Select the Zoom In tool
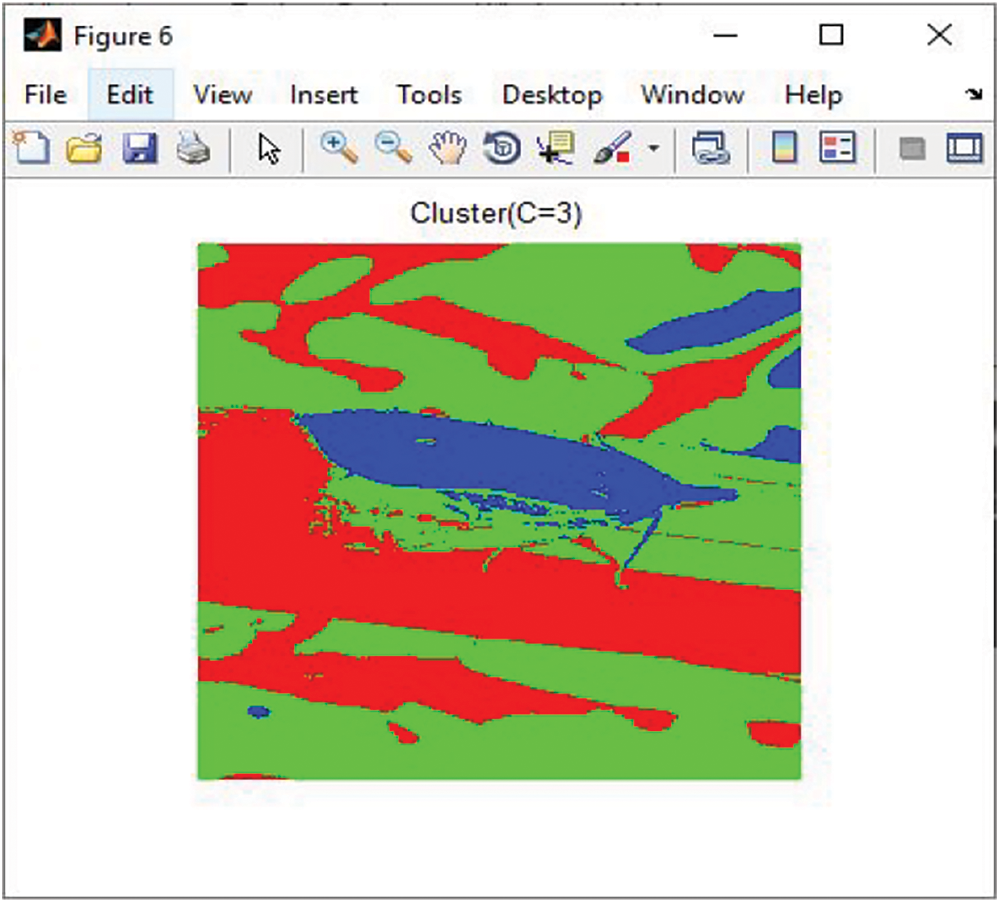 point(340,147)
